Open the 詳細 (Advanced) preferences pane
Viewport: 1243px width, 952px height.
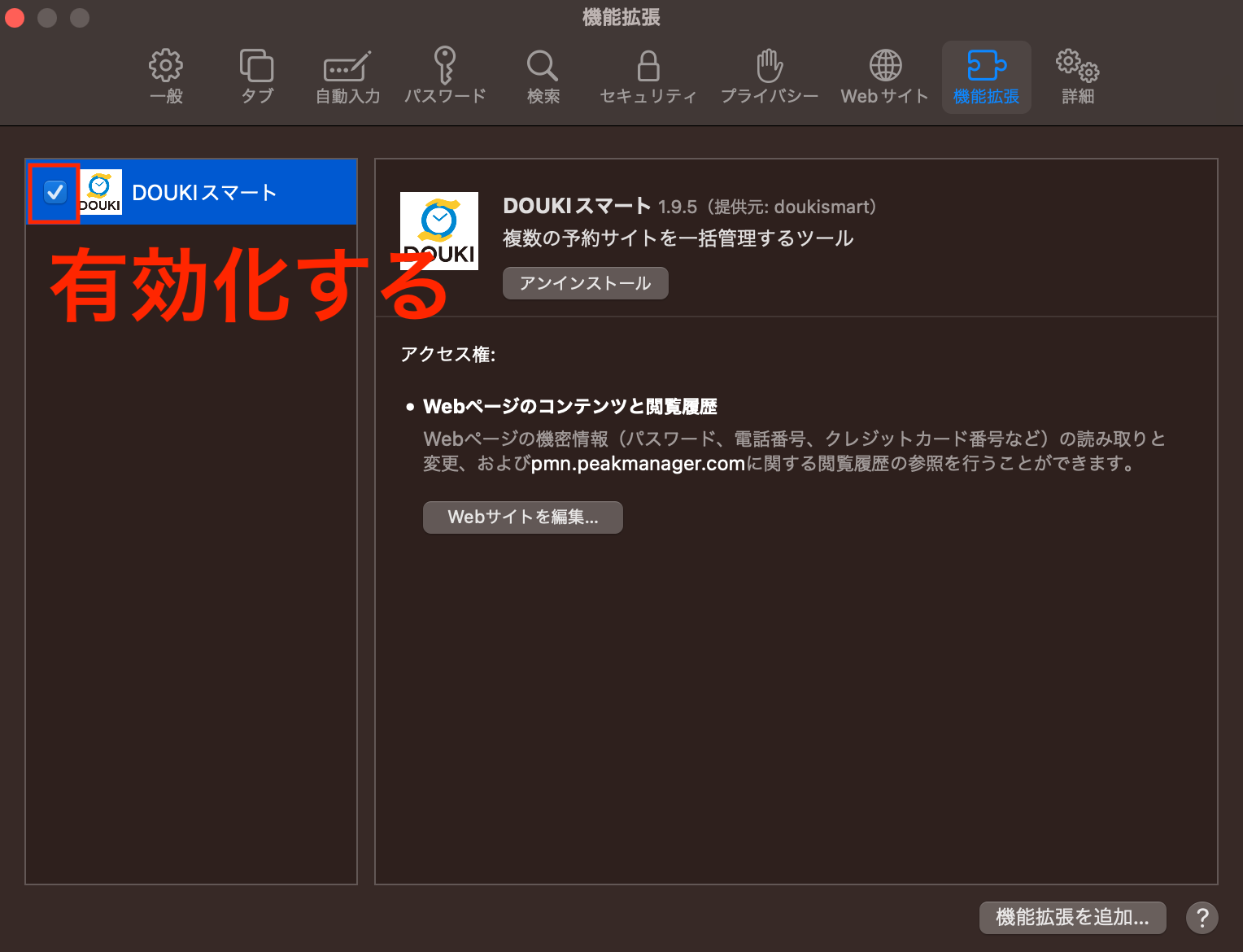pyautogui.click(x=1078, y=77)
